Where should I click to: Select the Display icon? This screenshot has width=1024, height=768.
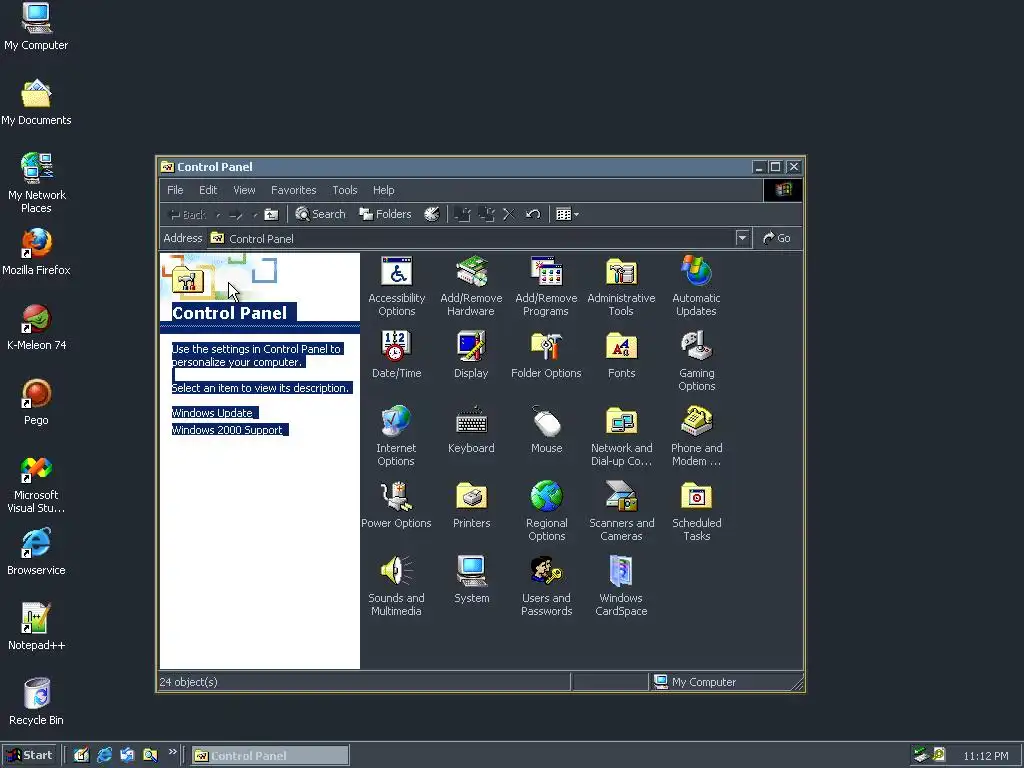pyautogui.click(x=471, y=355)
